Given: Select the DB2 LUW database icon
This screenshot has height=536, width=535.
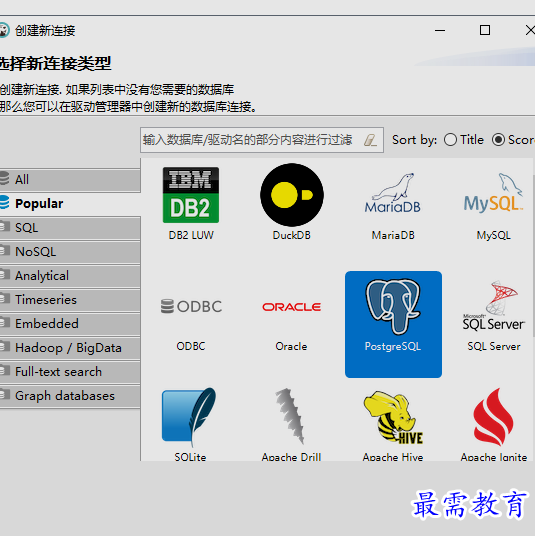Looking at the screenshot, I should coord(191,195).
